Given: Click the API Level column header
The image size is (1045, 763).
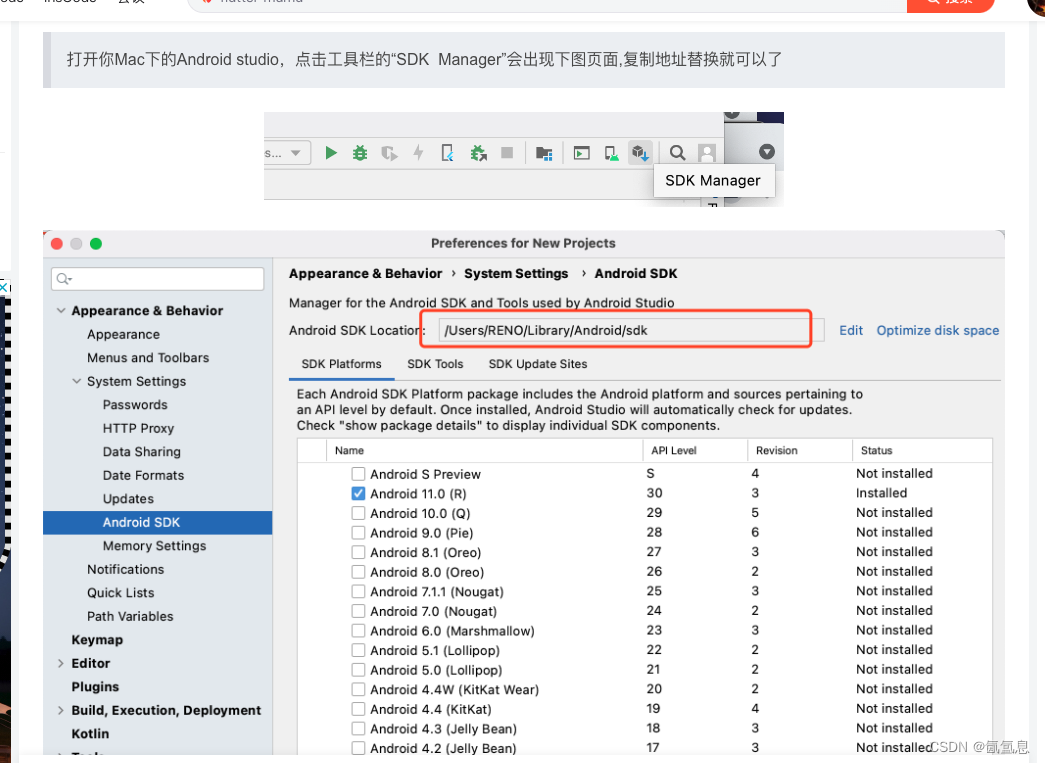Looking at the screenshot, I should tap(695, 450).
